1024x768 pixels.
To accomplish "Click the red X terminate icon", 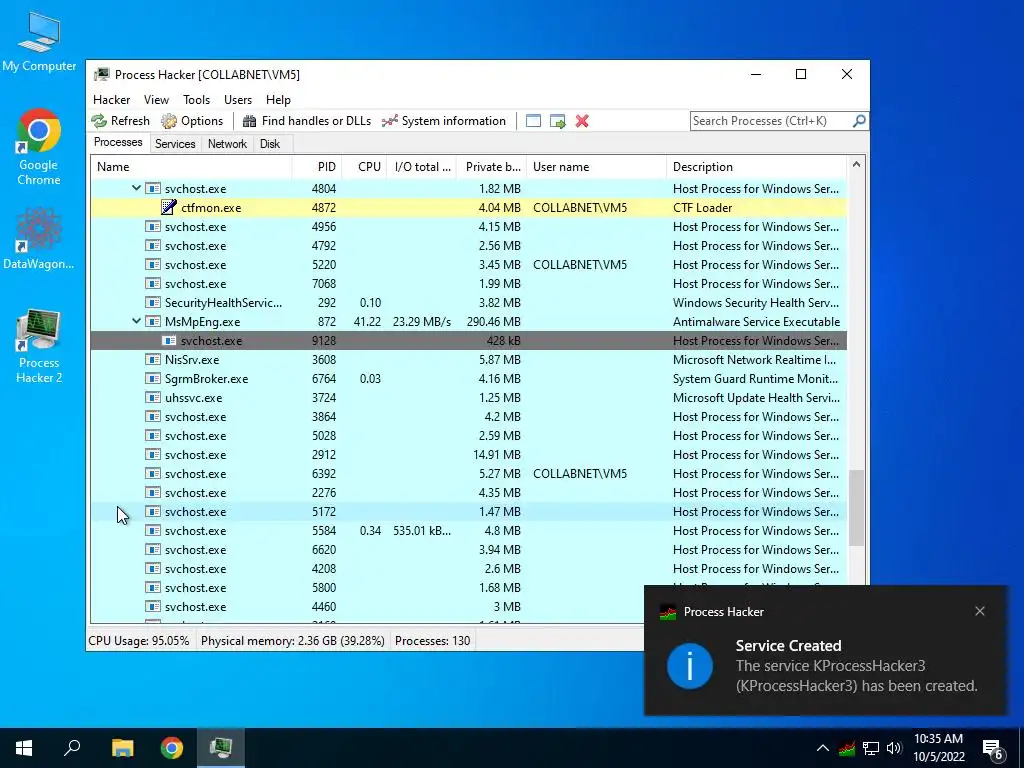I will pos(582,121).
